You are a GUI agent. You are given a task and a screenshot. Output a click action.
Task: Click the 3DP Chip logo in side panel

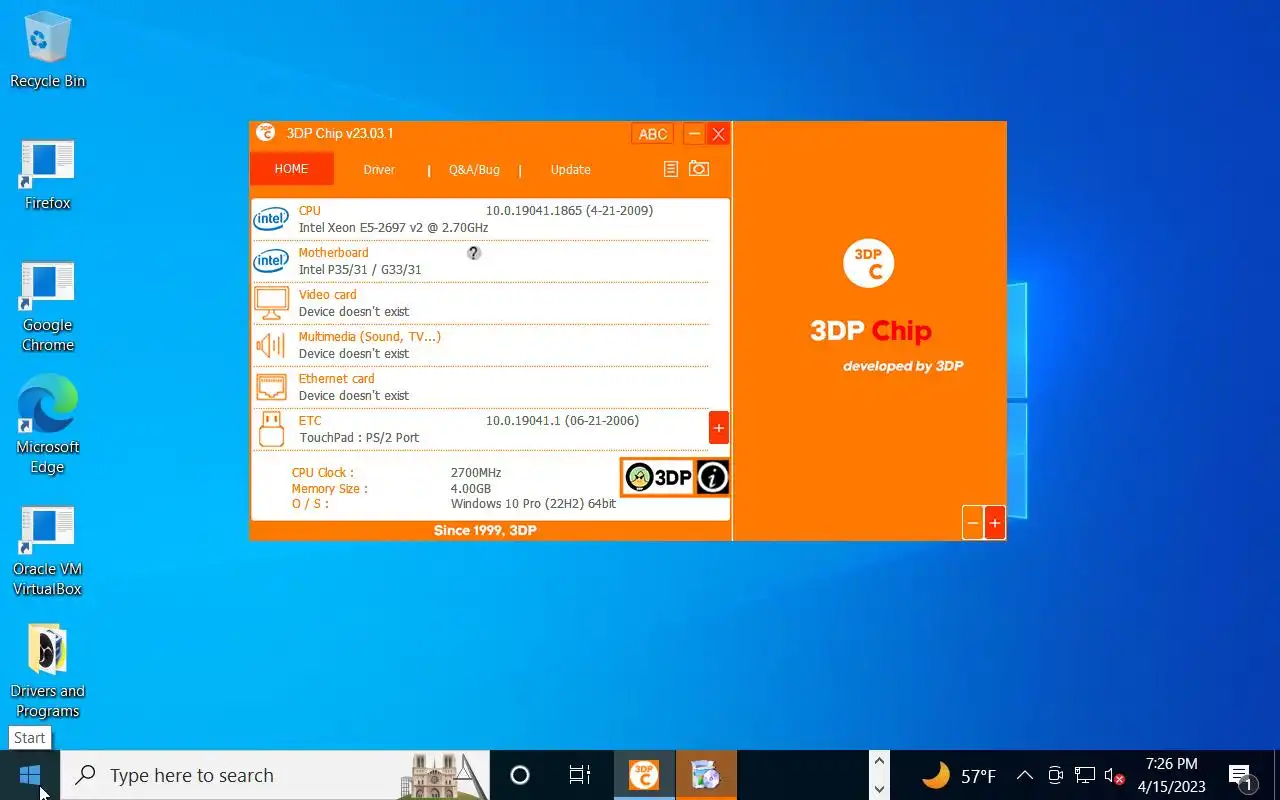[x=869, y=263]
